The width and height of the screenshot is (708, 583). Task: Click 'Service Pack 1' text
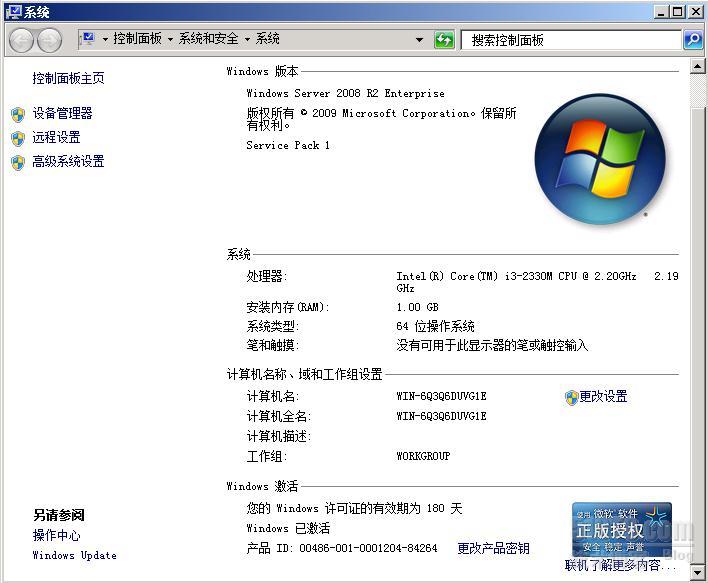pyautogui.click(x=288, y=145)
